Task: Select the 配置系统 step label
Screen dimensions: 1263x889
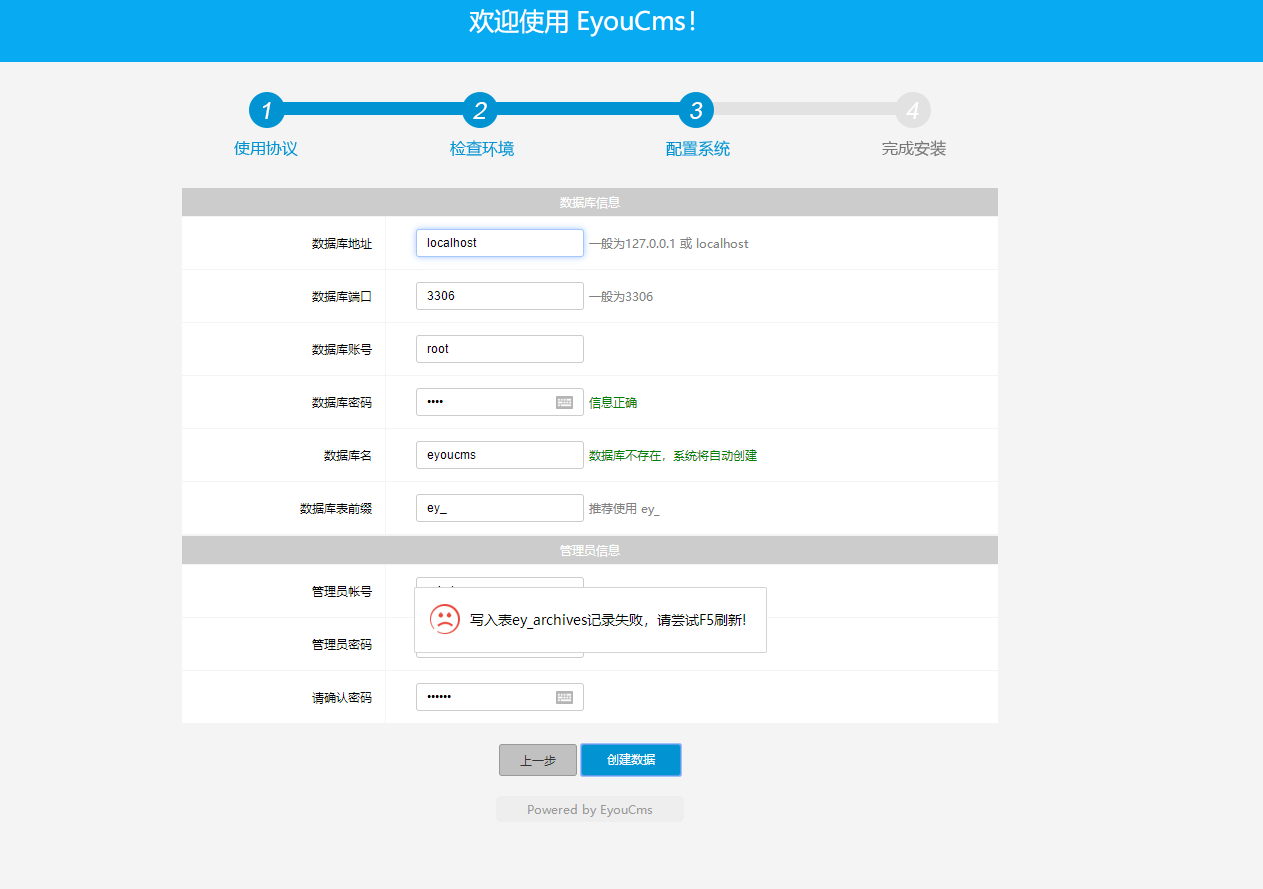Action: (x=698, y=149)
